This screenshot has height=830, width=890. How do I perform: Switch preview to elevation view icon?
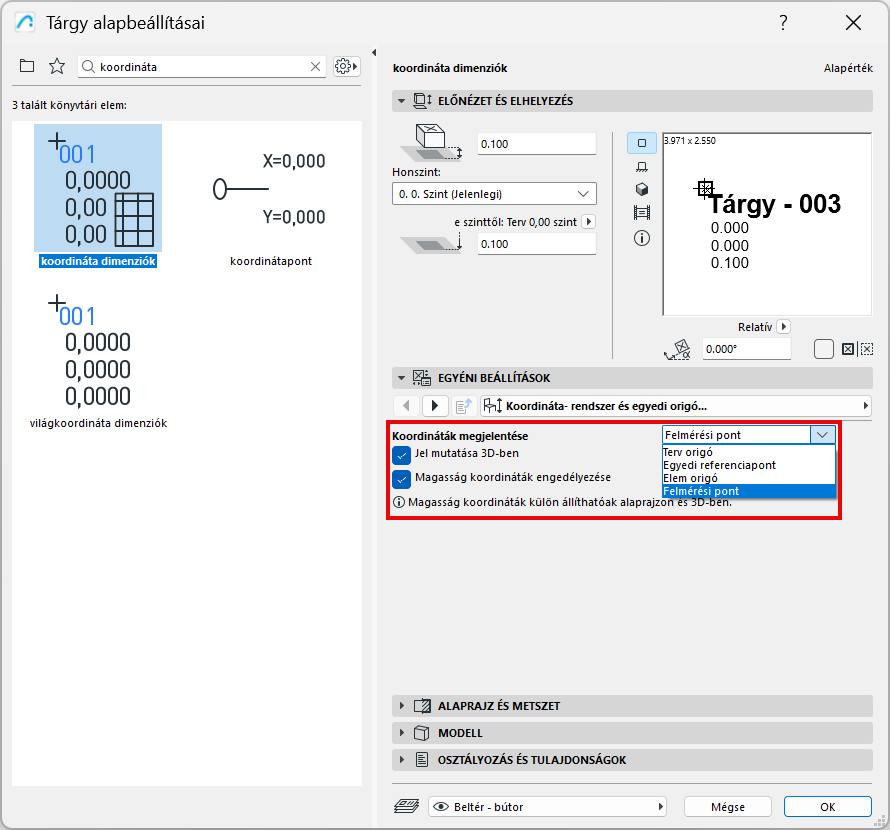[641, 168]
